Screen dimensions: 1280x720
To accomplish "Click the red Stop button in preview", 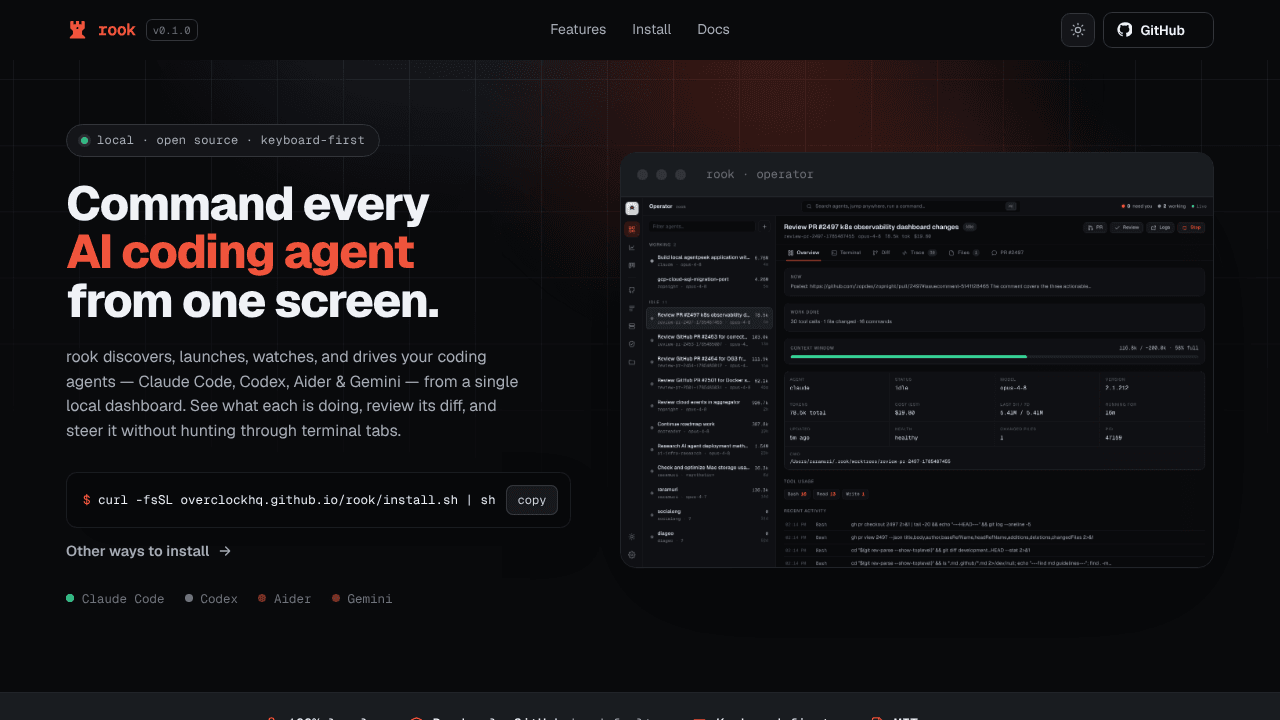I will (x=1191, y=228).
